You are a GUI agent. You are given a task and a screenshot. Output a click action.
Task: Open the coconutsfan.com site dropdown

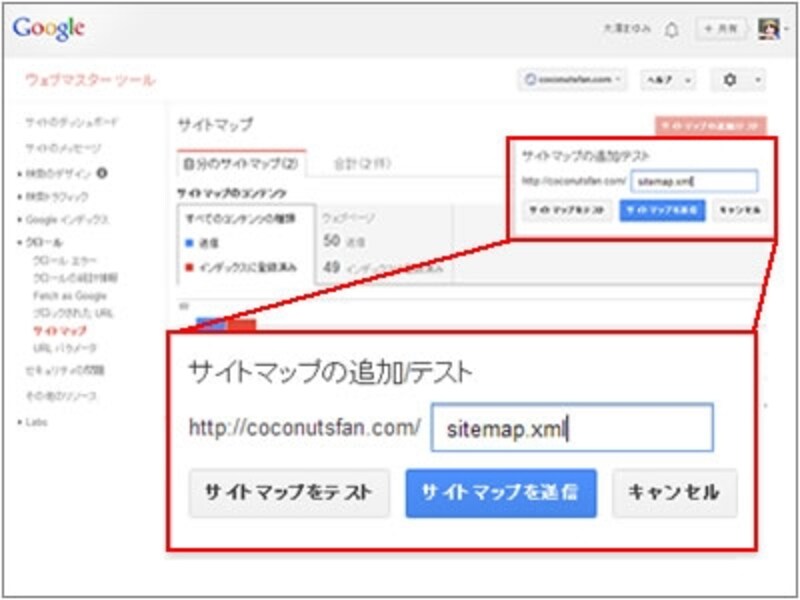(572, 80)
